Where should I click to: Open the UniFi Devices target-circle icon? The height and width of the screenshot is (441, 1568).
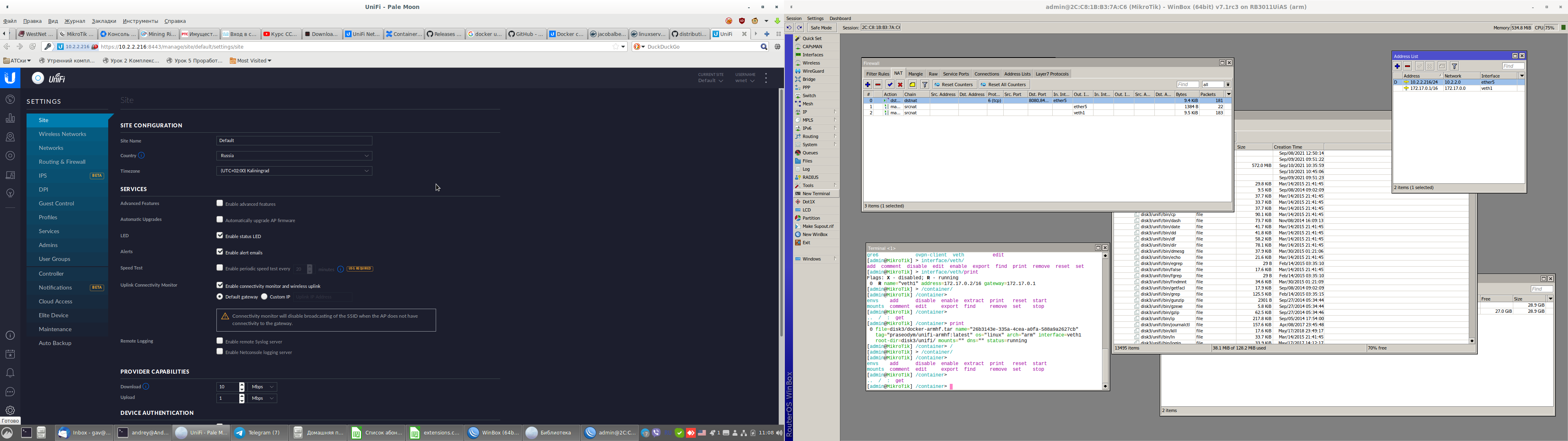tap(10, 156)
